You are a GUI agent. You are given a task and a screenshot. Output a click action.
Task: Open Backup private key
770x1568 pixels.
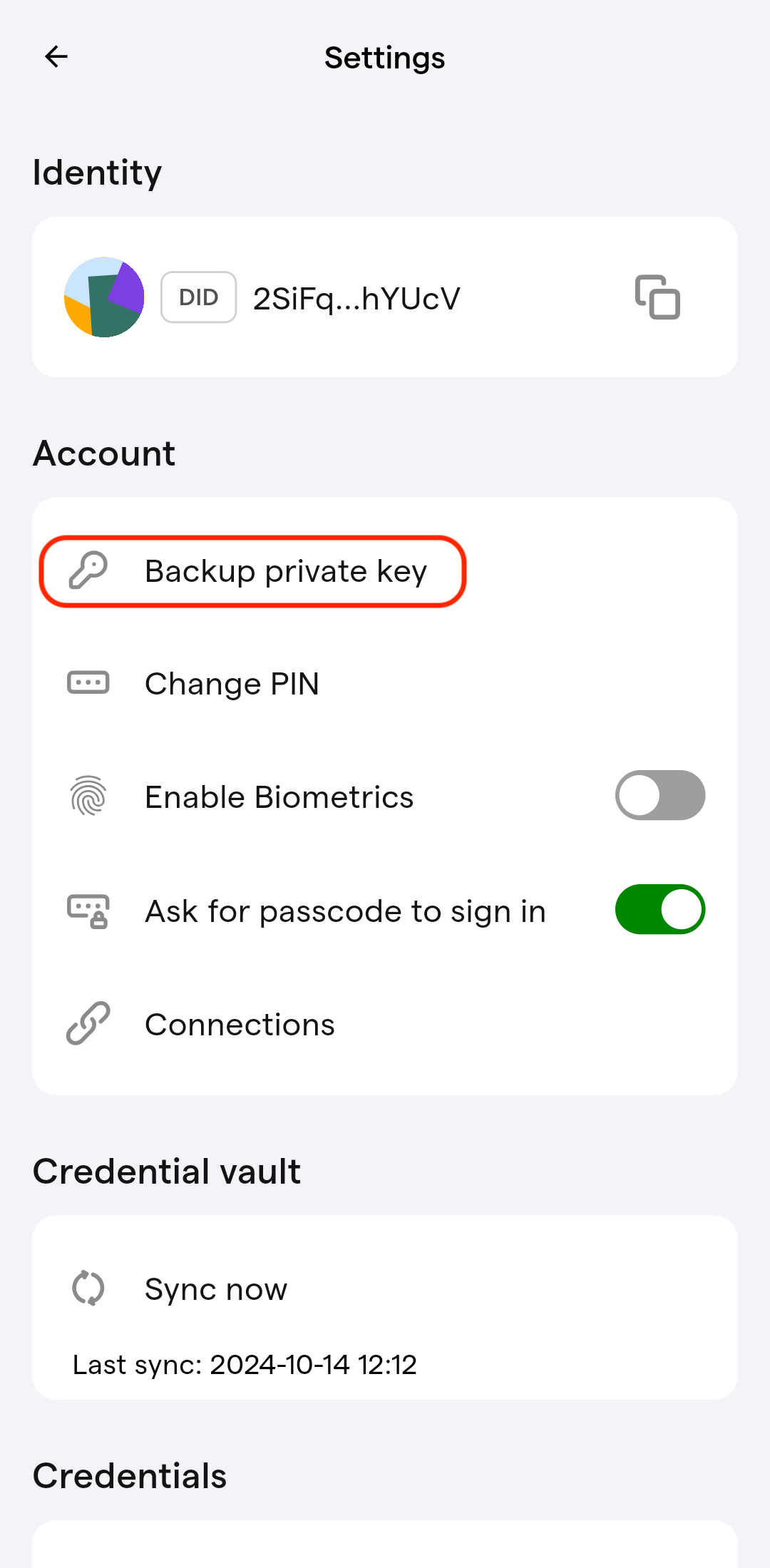(x=253, y=571)
